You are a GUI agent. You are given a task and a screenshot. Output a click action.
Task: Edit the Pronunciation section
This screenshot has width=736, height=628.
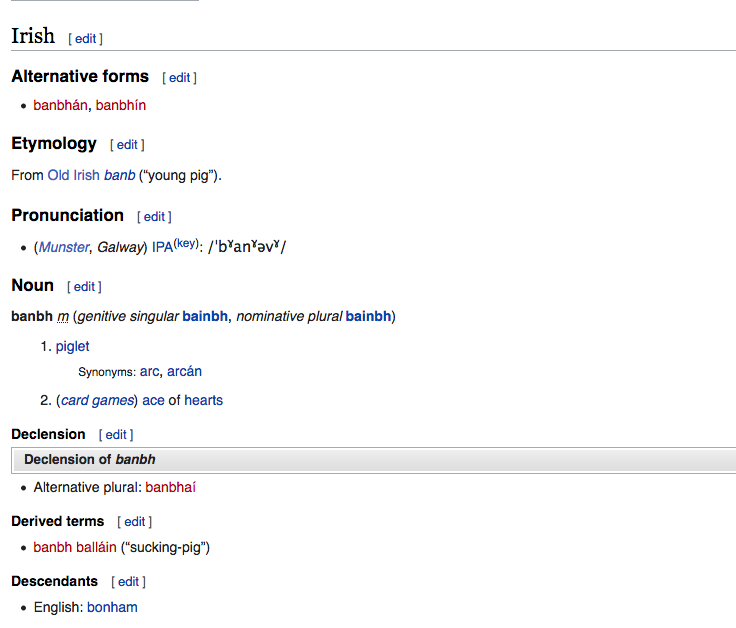pyautogui.click(x=154, y=217)
